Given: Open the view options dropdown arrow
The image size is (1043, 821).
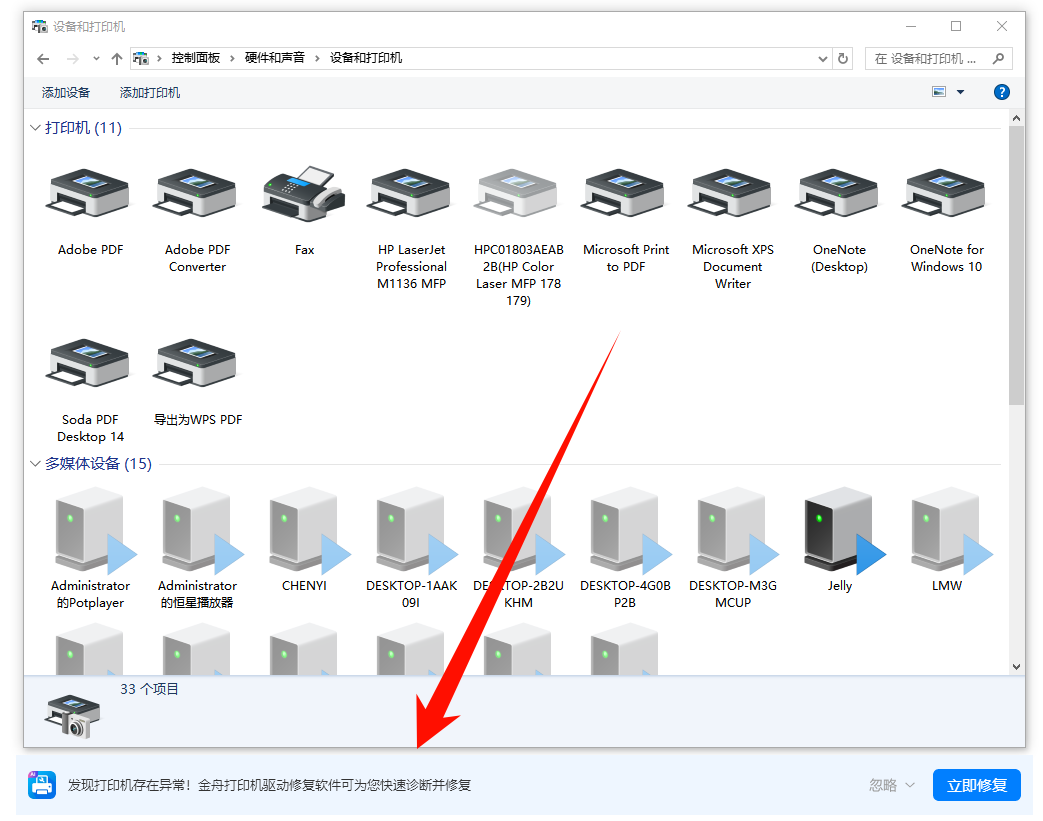Looking at the screenshot, I should point(960,92).
